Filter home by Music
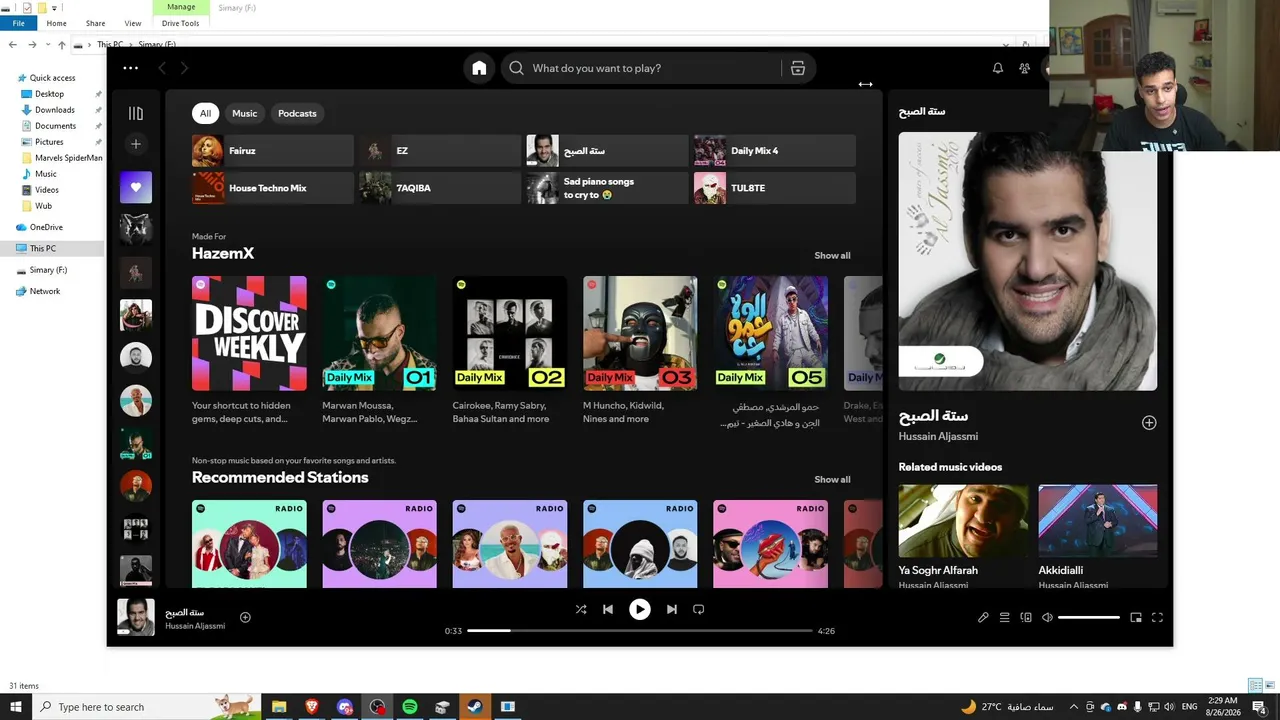 tap(245, 113)
